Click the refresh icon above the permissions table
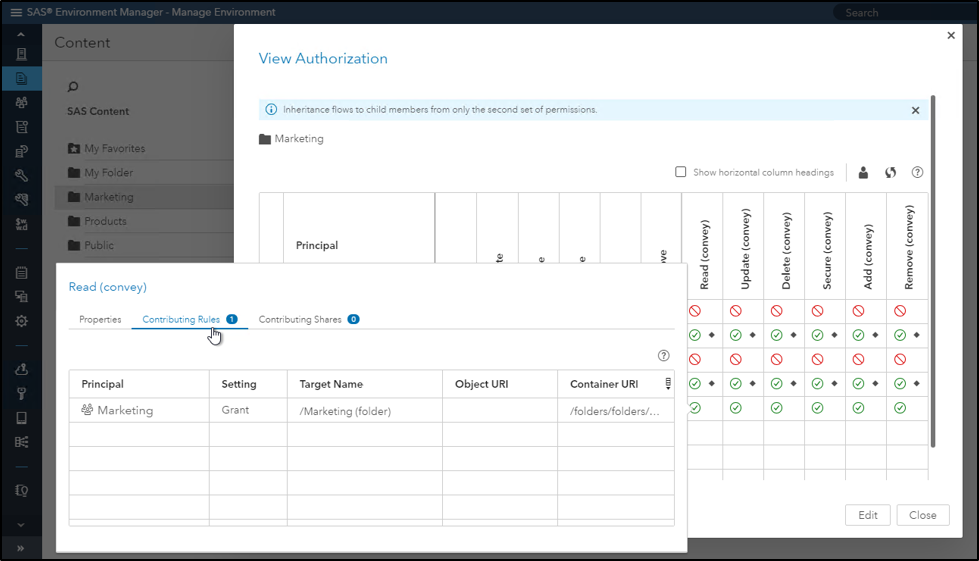 [890, 172]
